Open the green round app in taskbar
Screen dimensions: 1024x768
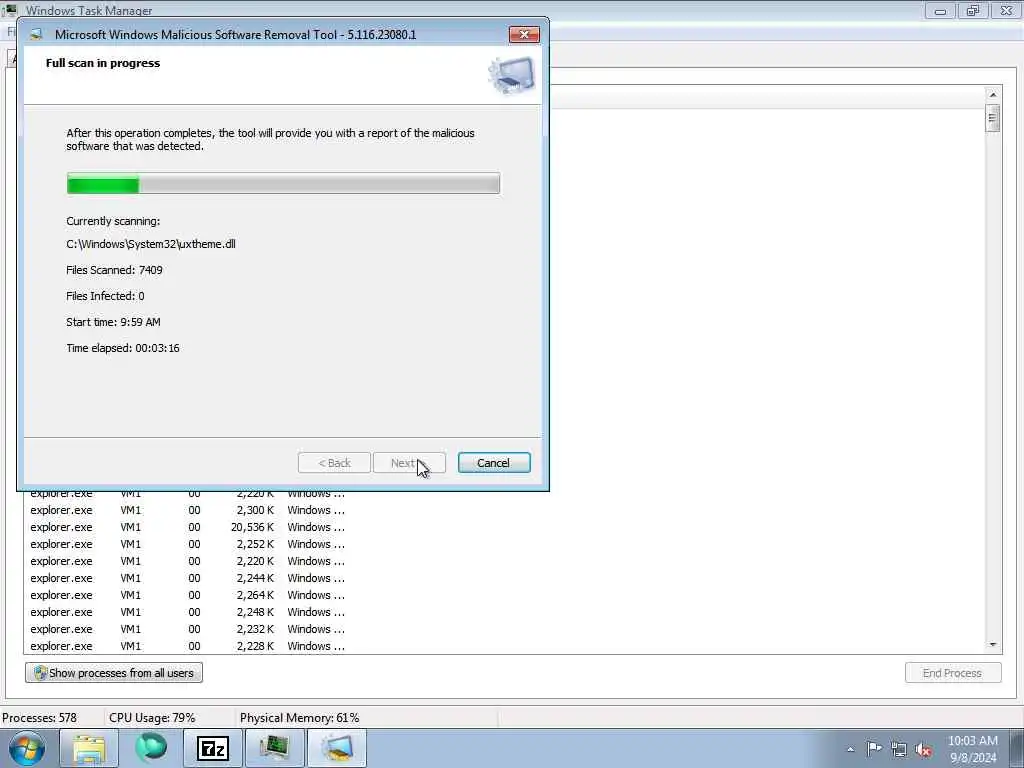[x=151, y=748]
